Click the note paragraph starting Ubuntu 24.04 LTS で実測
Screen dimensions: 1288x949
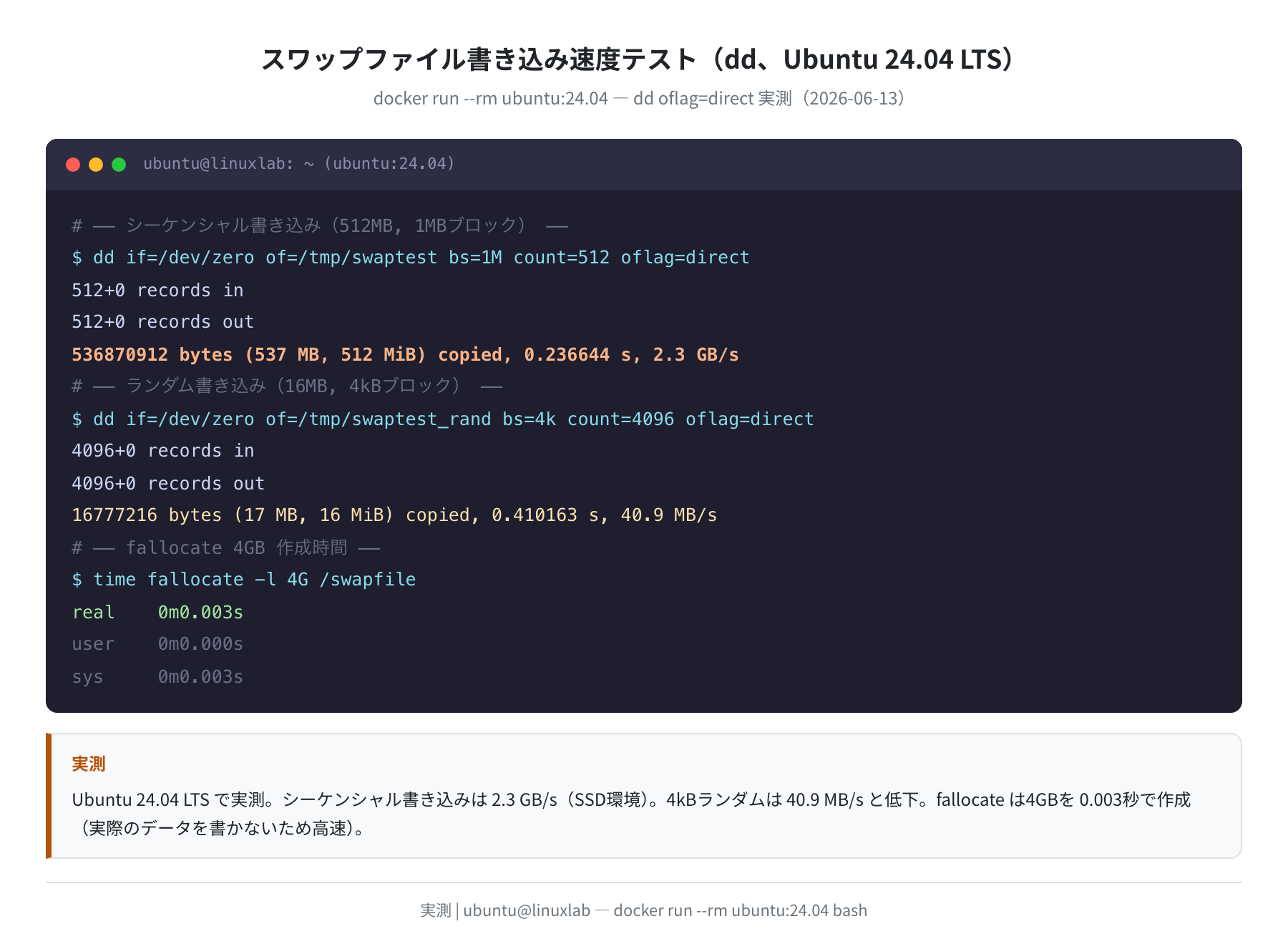[x=631, y=814]
